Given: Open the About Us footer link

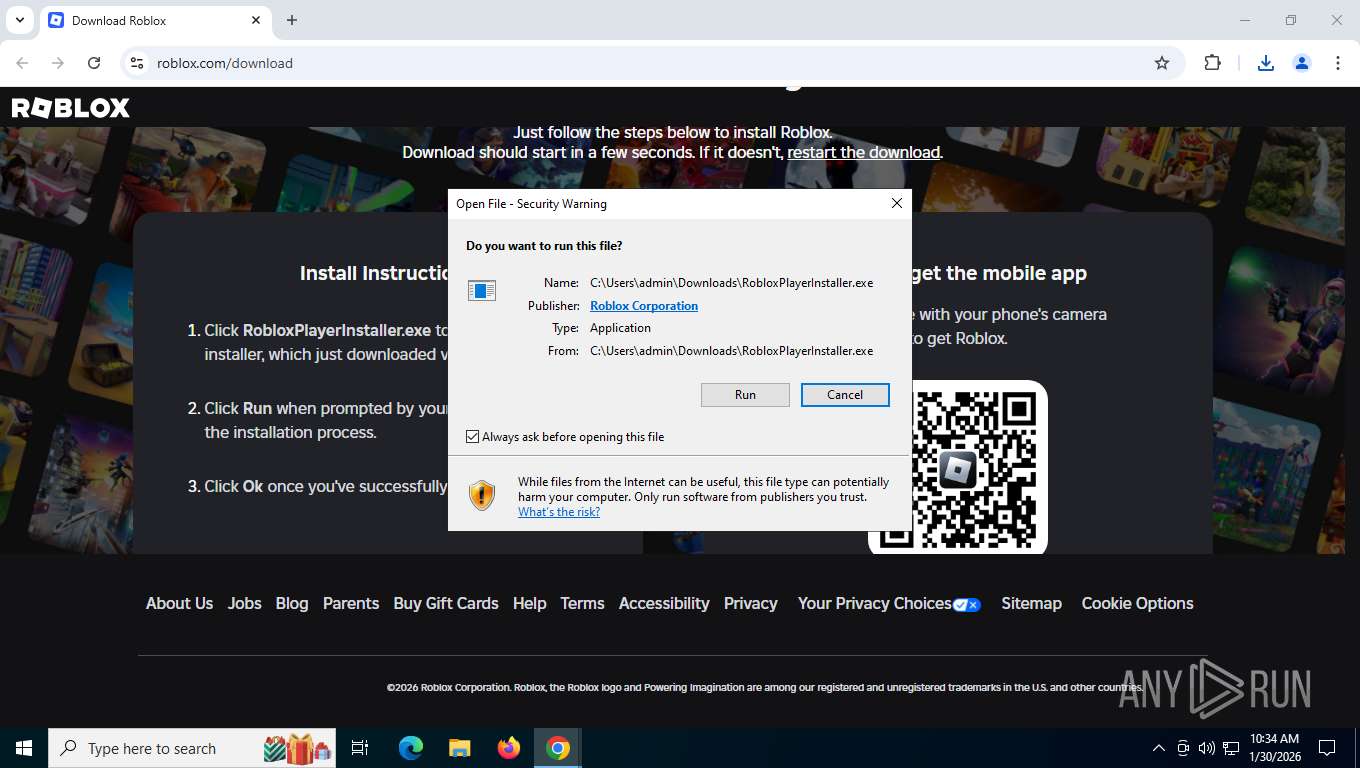Looking at the screenshot, I should click(x=179, y=603).
